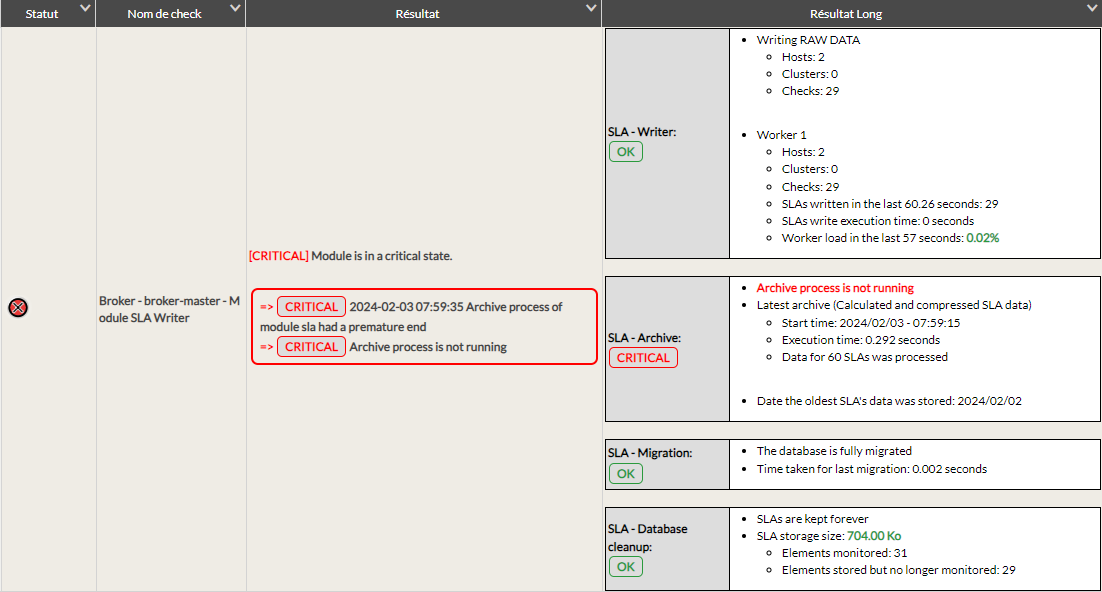Screen dimensions: 1102x592
Task: Click the Résultat Long header label
Action: (x=845, y=14)
